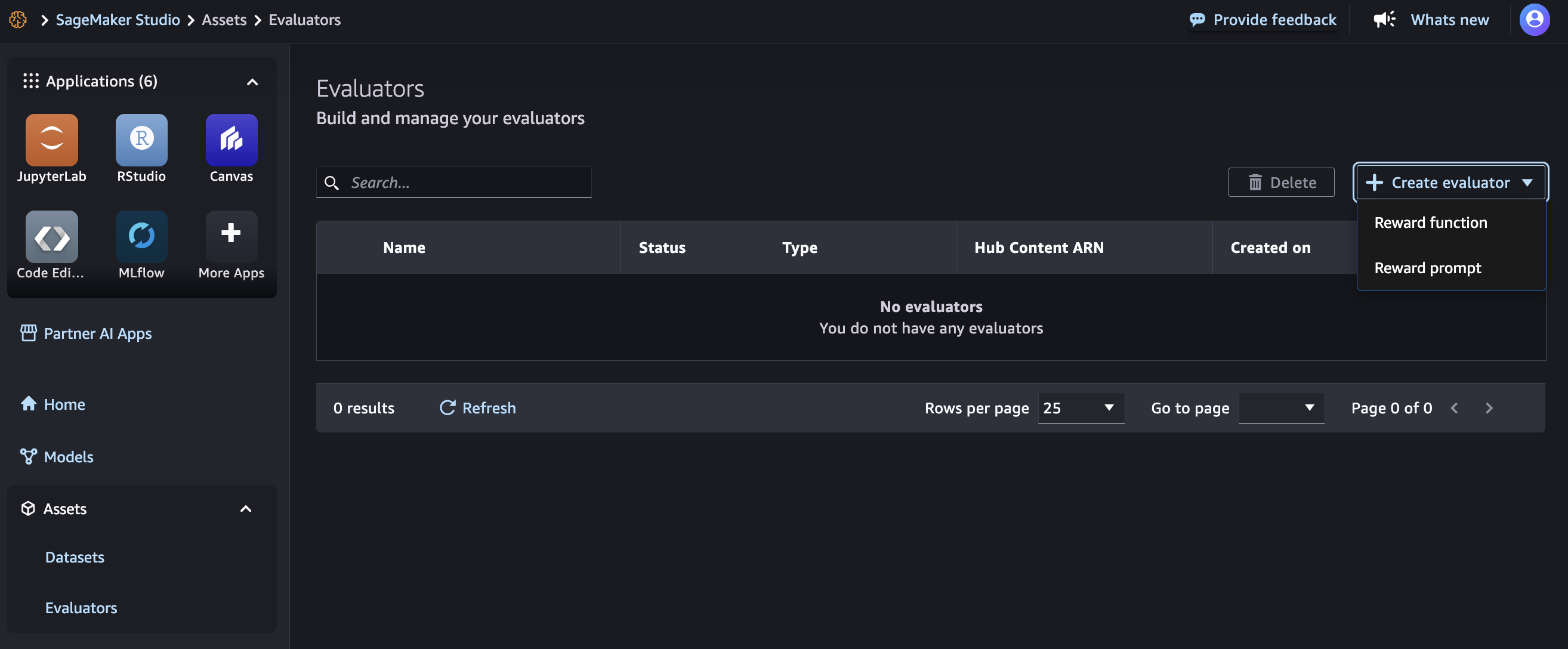Click the Assets cube icon
1568x649 pixels.
[28, 508]
